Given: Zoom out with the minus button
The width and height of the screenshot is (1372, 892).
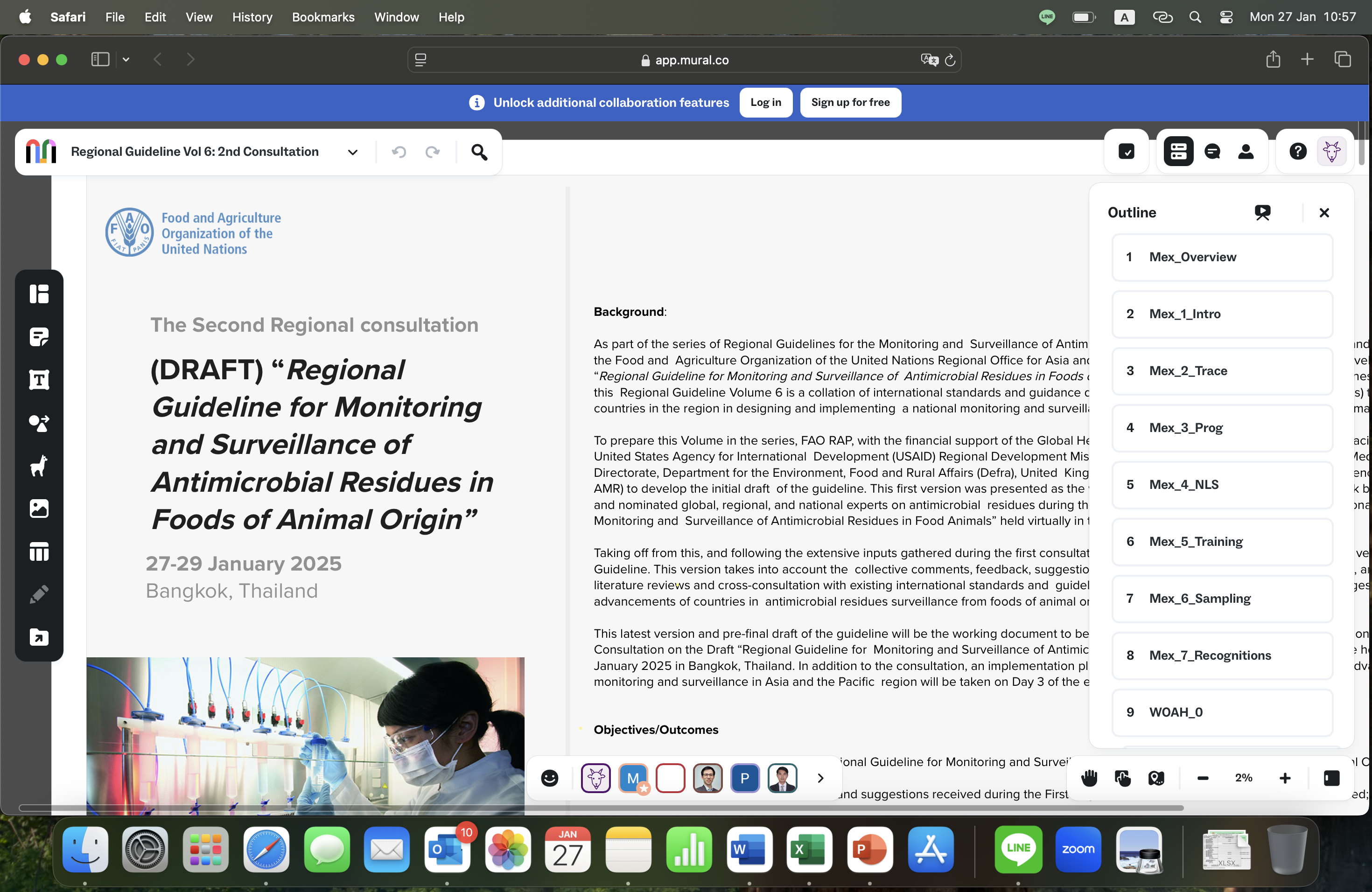Looking at the screenshot, I should (1203, 778).
